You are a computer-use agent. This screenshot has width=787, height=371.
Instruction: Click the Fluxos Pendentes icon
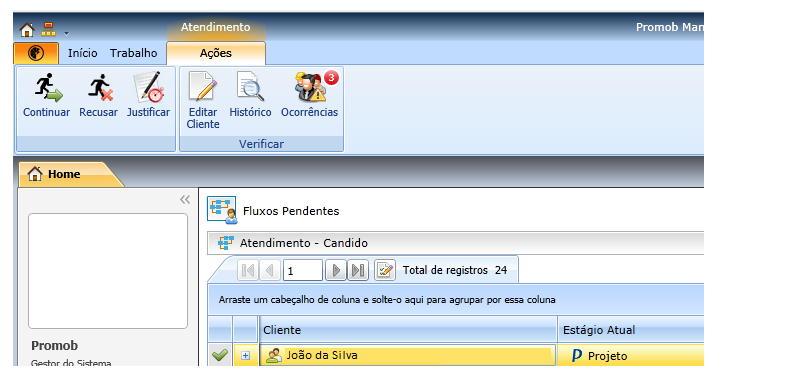pyautogui.click(x=221, y=210)
